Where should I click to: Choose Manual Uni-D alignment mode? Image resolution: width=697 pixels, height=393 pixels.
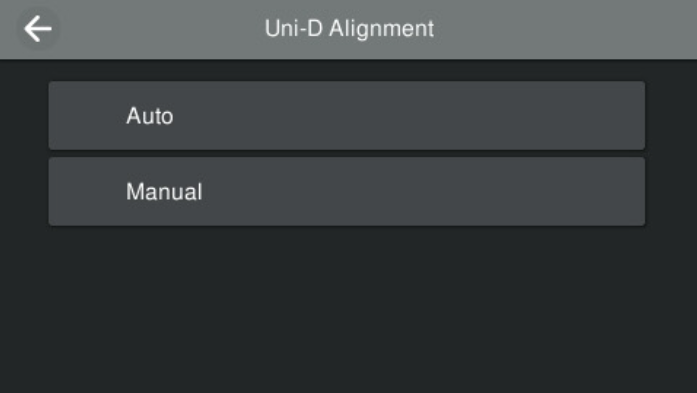click(347, 192)
